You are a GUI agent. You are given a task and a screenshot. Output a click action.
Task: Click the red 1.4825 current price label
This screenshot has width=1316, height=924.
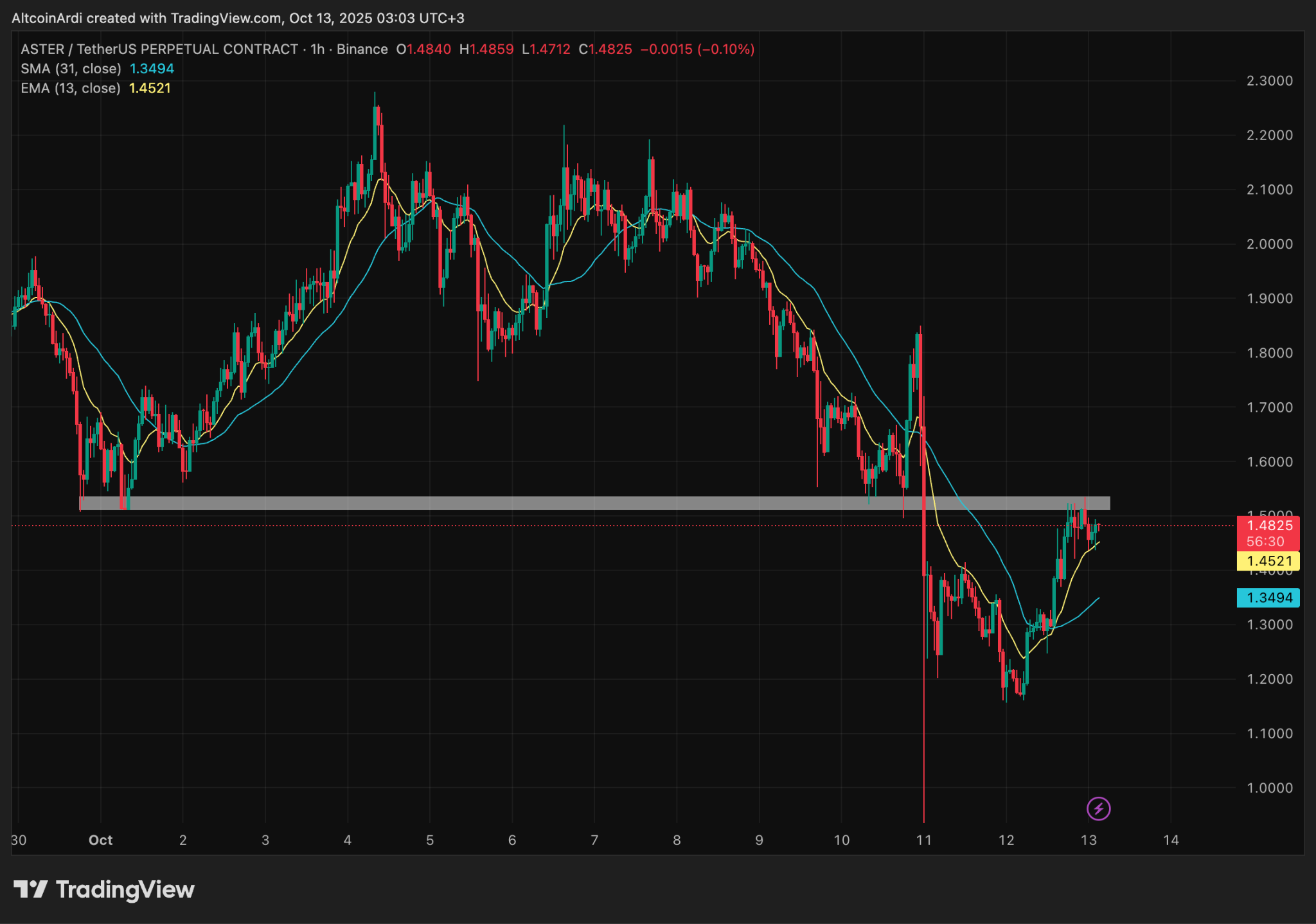point(1268,526)
